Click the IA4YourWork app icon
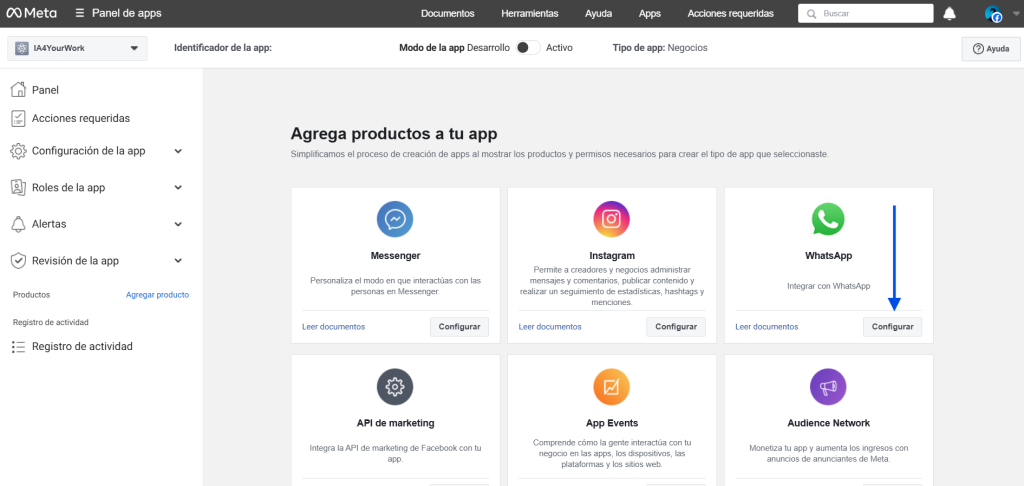The width and height of the screenshot is (1024, 486). [x=20, y=48]
